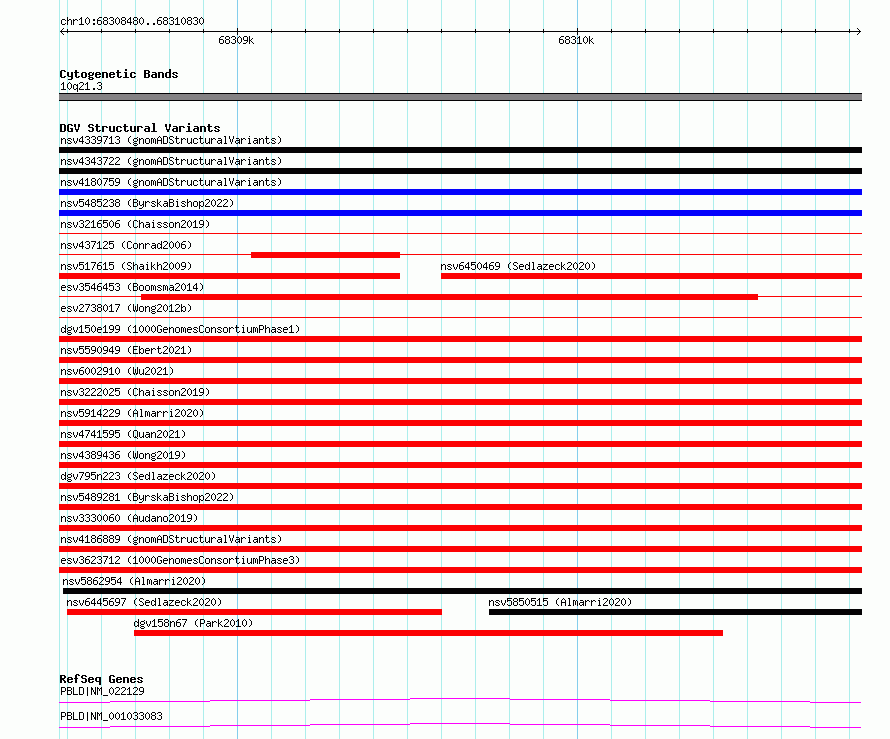This screenshot has width=890, height=739.
Task: Open variant nsv5850515 (Almarri2020)
Action: (560, 602)
